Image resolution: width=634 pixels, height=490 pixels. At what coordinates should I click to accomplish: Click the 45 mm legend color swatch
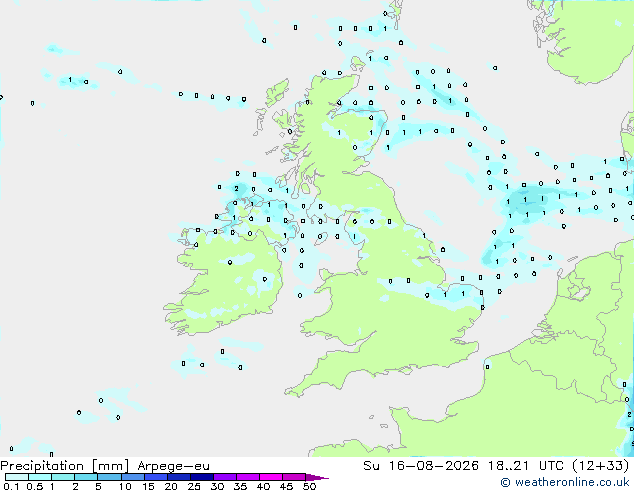[294, 477]
